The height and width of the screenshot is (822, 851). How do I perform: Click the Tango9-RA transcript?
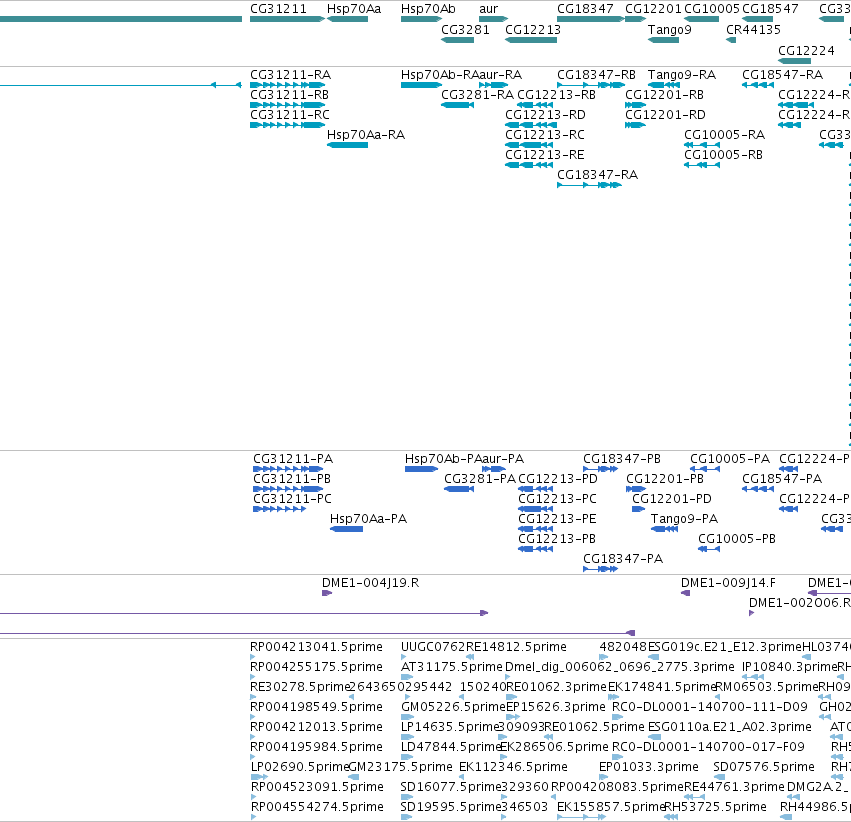click(664, 85)
